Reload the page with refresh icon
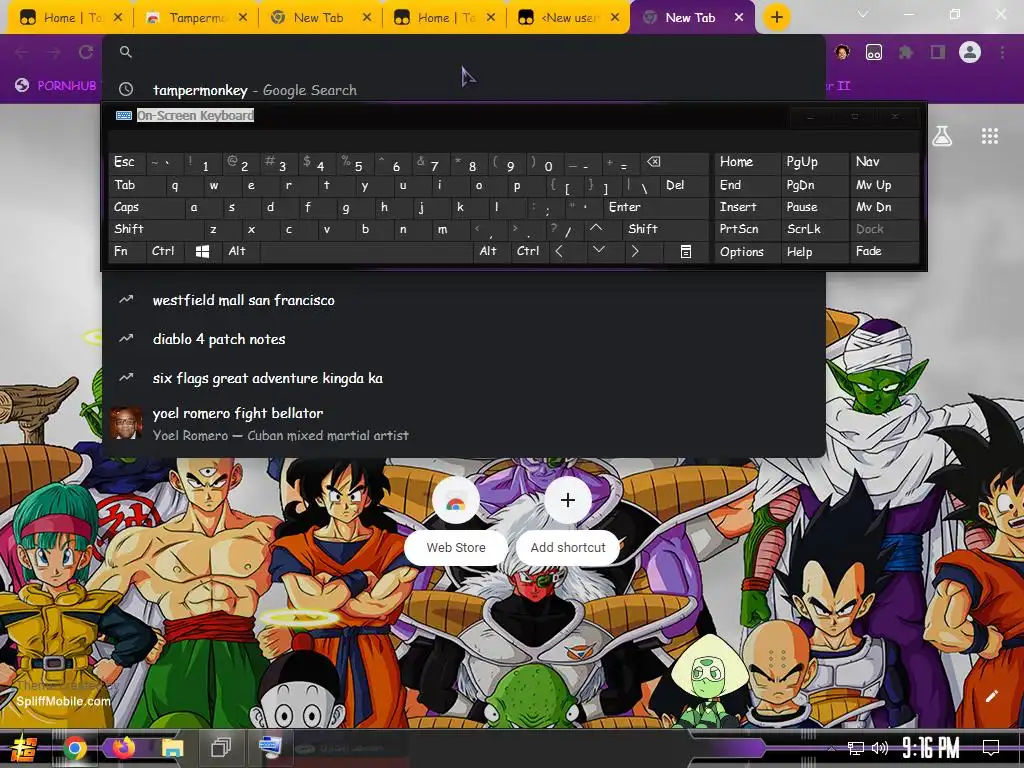1024x768 pixels. coord(86,52)
